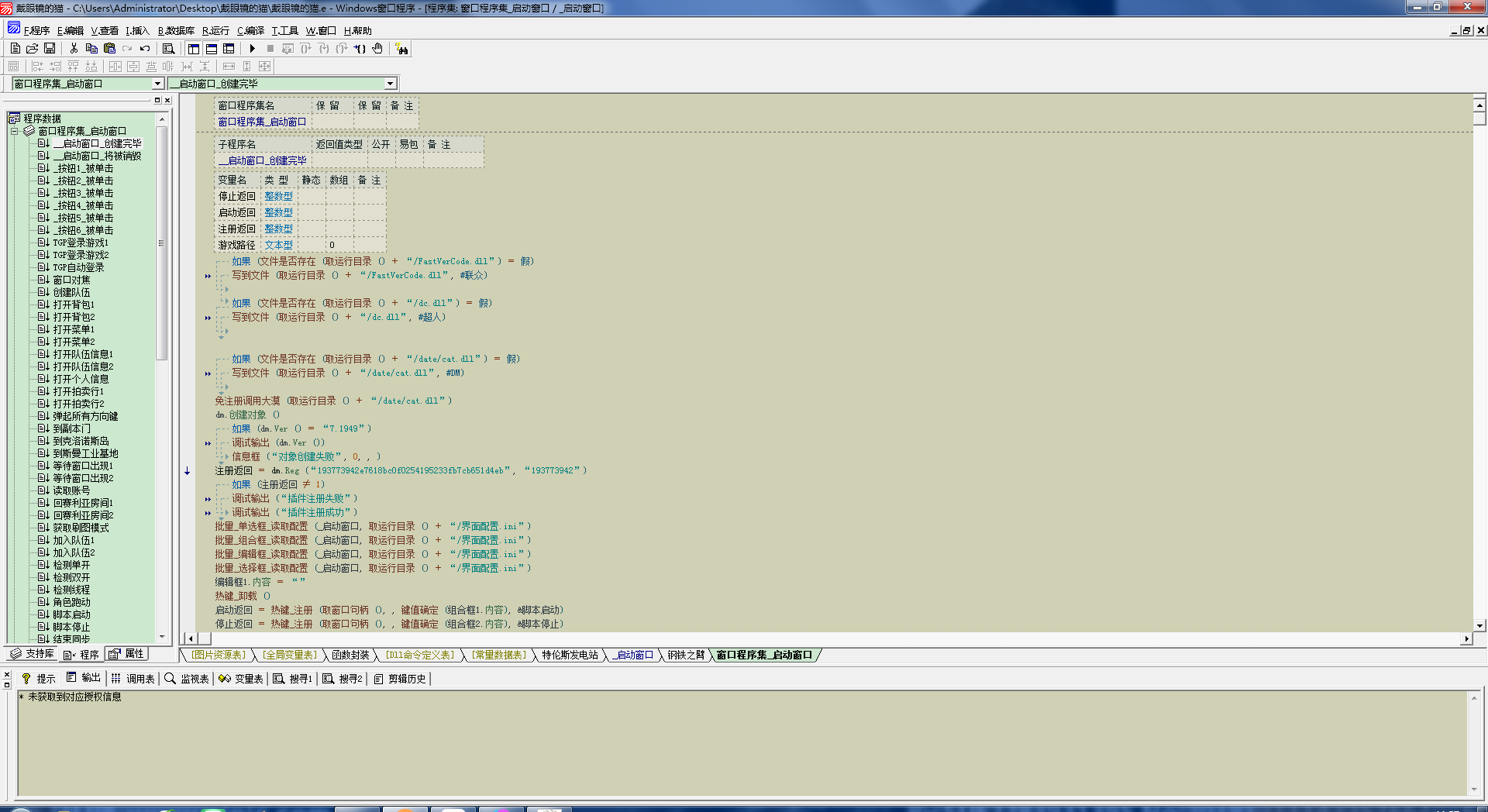
Task: Save the program with the floppy icon
Action: pyautogui.click(x=50, y=48)
